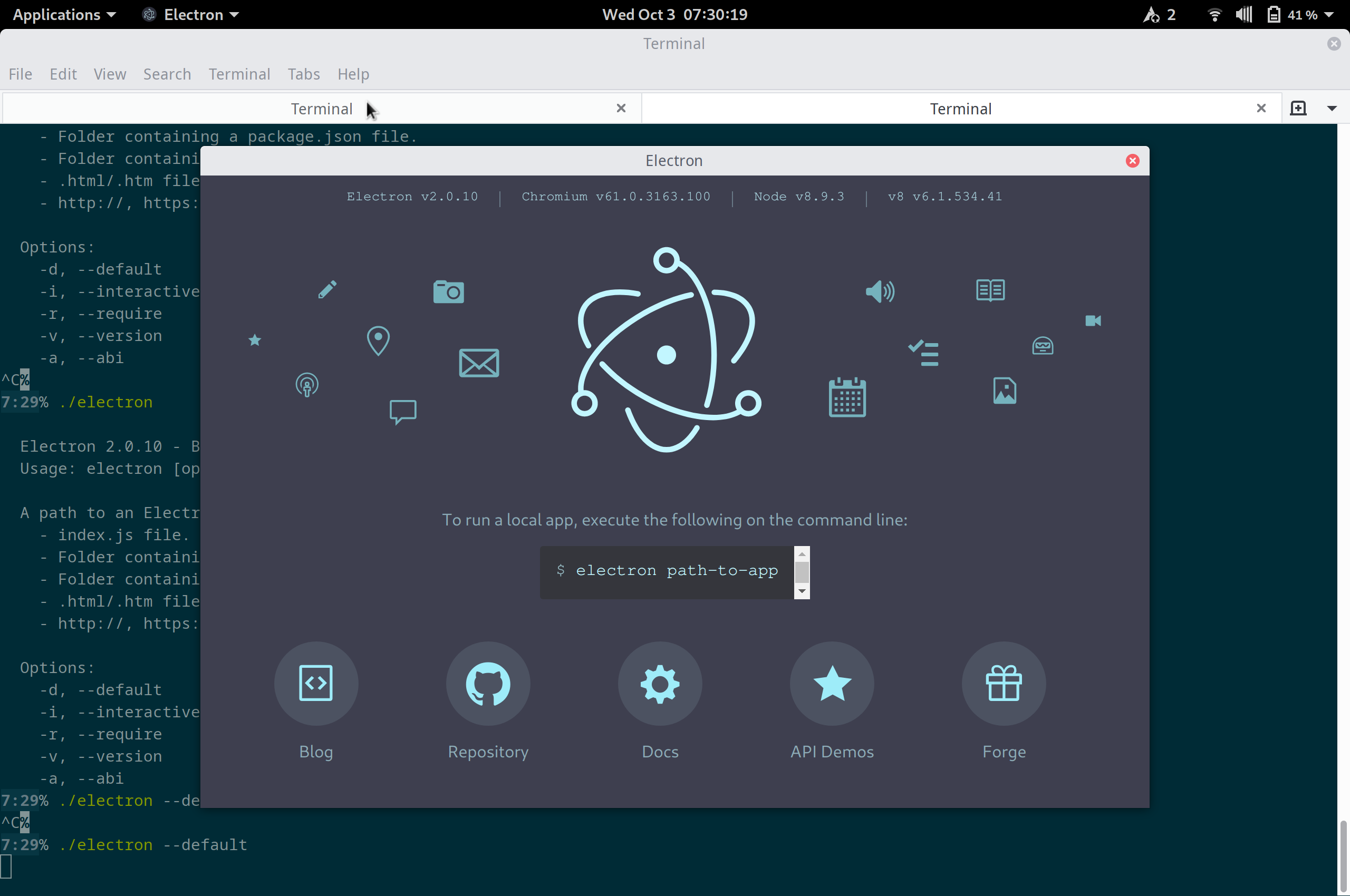Open the Forge gift icon

click(x=1004, y=684)
